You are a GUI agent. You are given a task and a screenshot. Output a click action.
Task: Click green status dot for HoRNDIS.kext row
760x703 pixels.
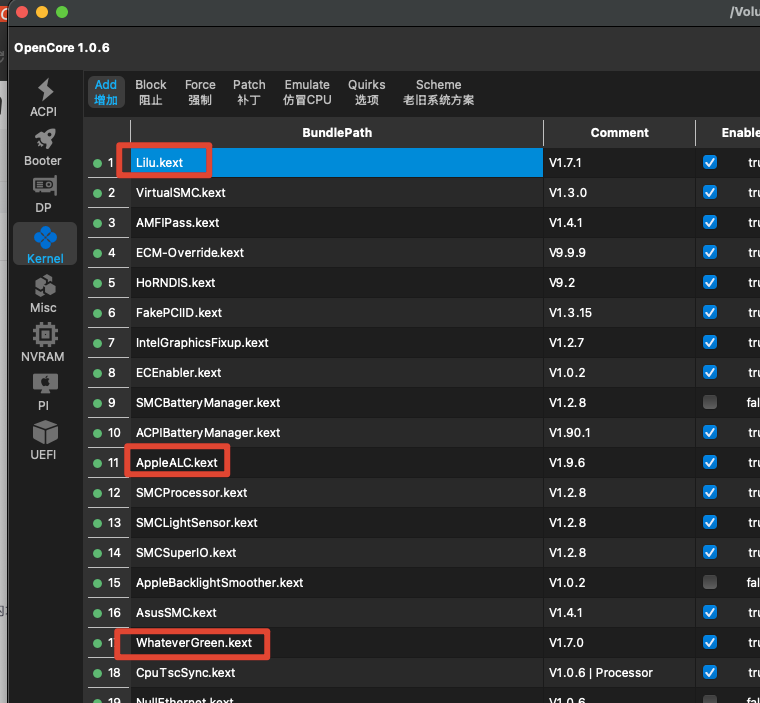97,283
